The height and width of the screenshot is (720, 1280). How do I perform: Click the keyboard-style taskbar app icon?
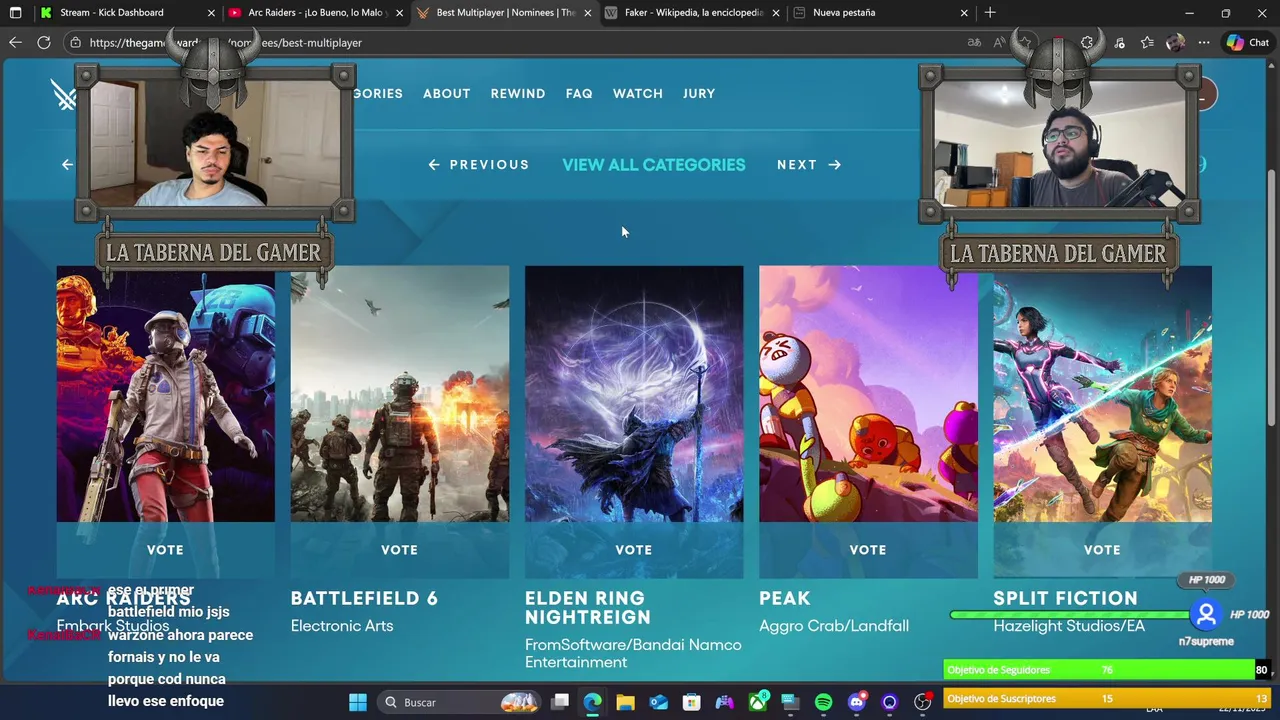tap(790, 702)
